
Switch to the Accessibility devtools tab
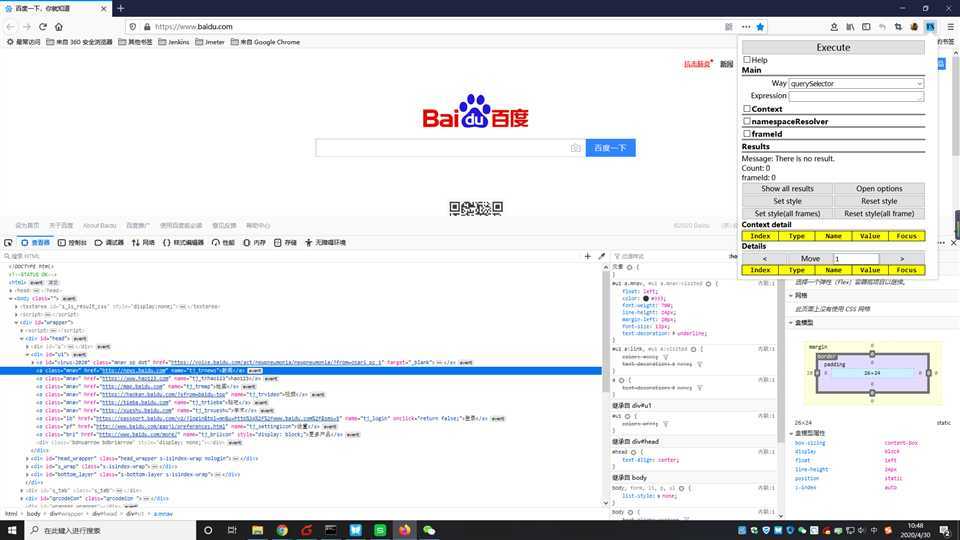[326, 243]
